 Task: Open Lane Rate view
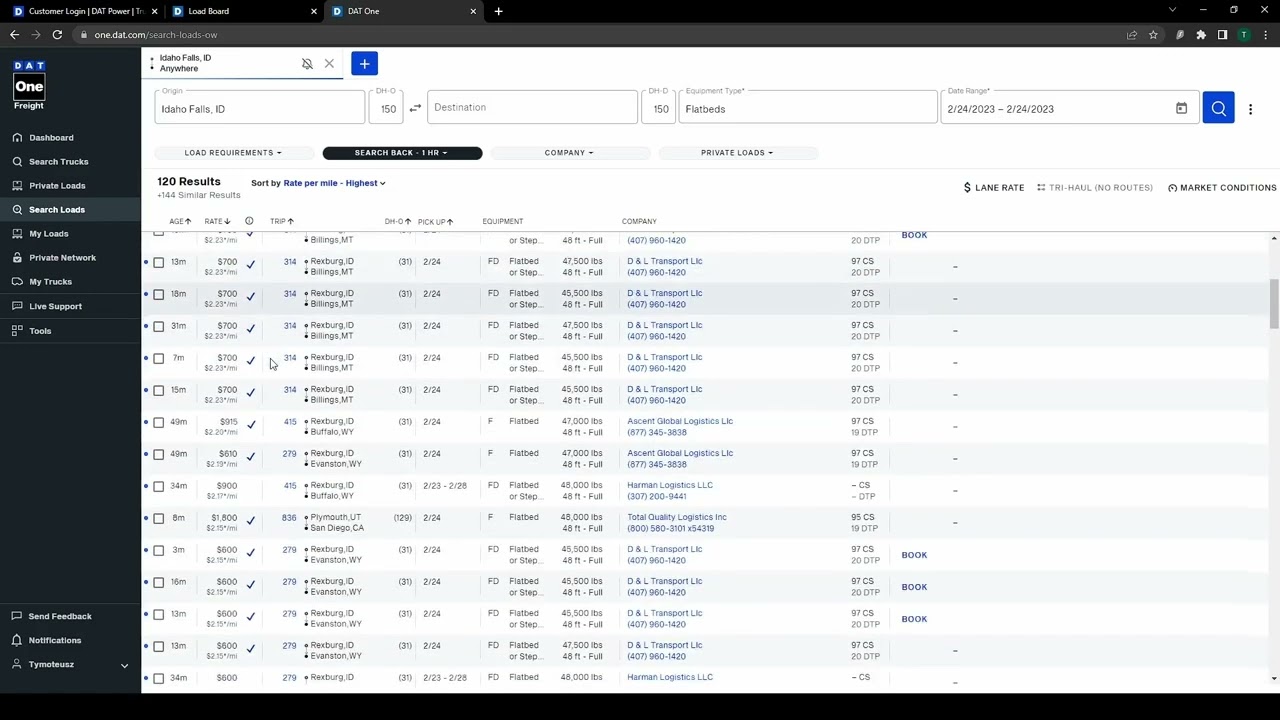point(993,187)
